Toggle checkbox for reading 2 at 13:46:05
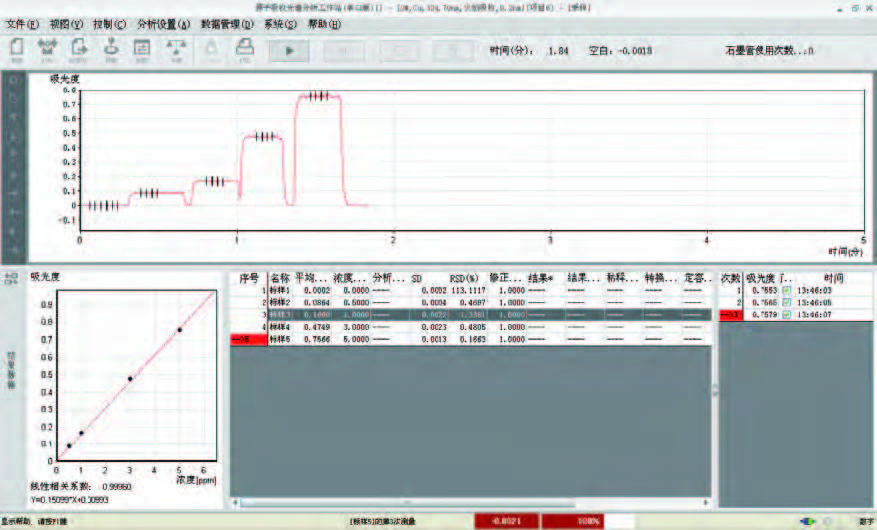The height and width of the screenshot is (530, 877). 787,302
